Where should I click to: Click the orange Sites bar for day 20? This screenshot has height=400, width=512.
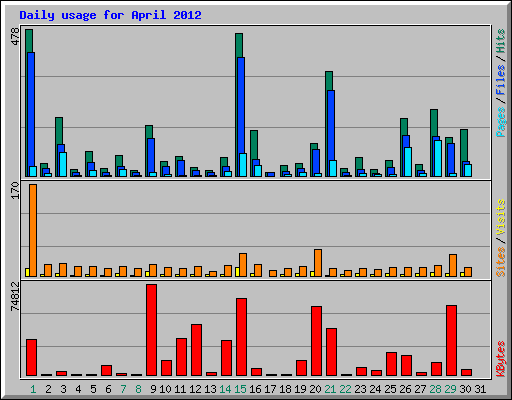(318, 263)
